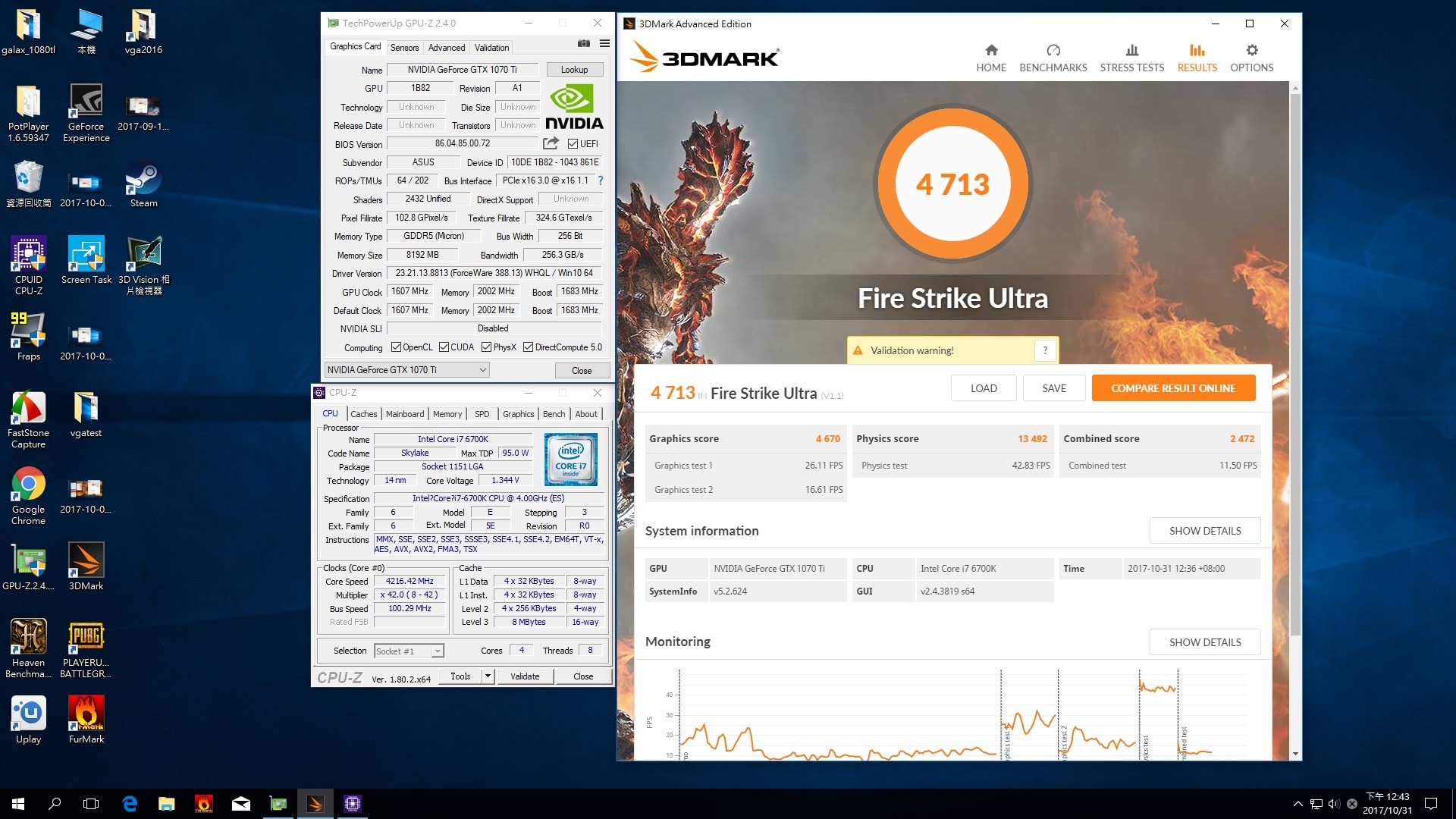Screen dimensions: 1456x819
Task: Click scrollbar down arrow in 3DMark
Action: click(x=1295, y=755)
